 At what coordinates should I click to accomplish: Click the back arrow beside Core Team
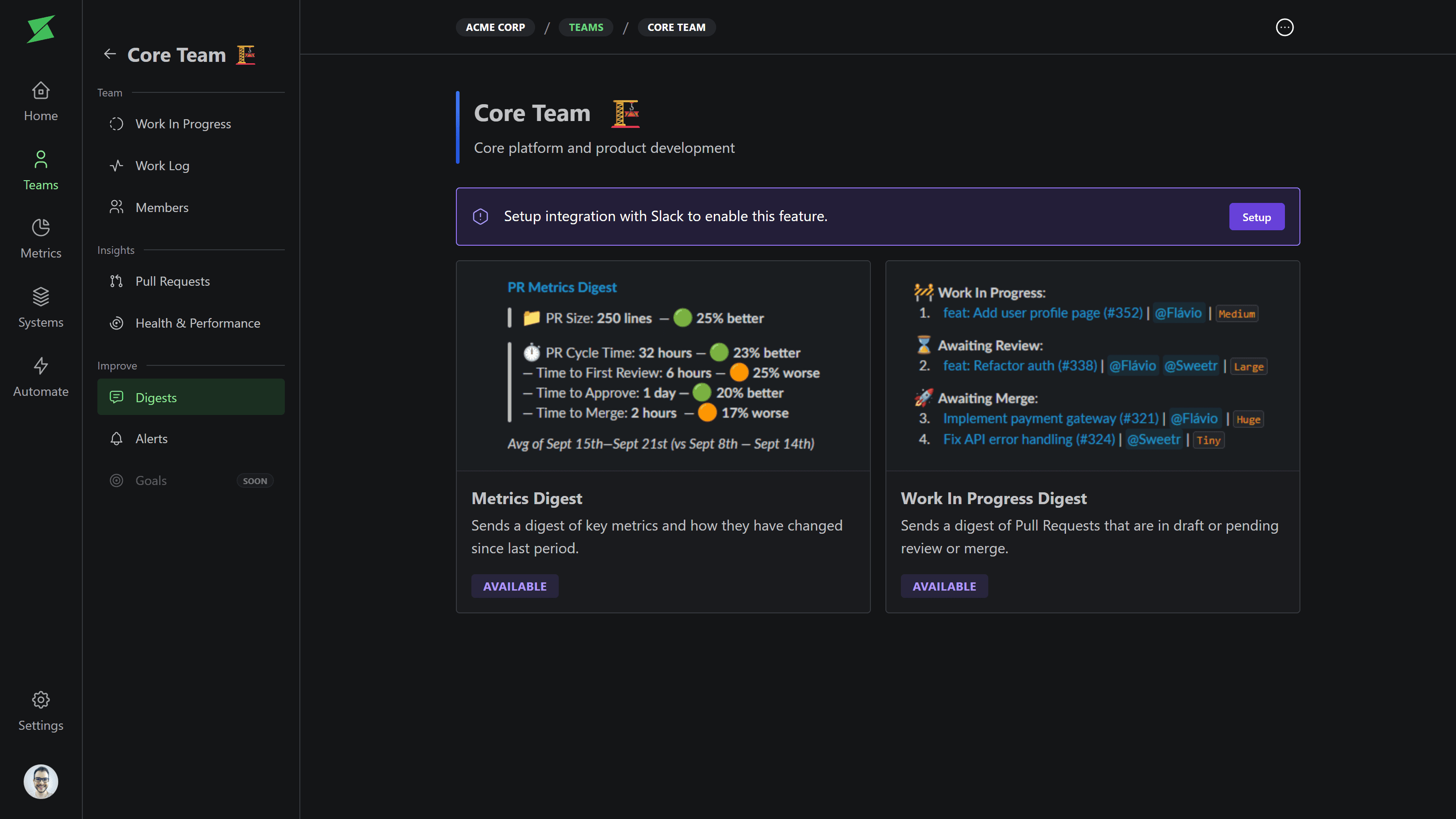[x=110, y=54]
